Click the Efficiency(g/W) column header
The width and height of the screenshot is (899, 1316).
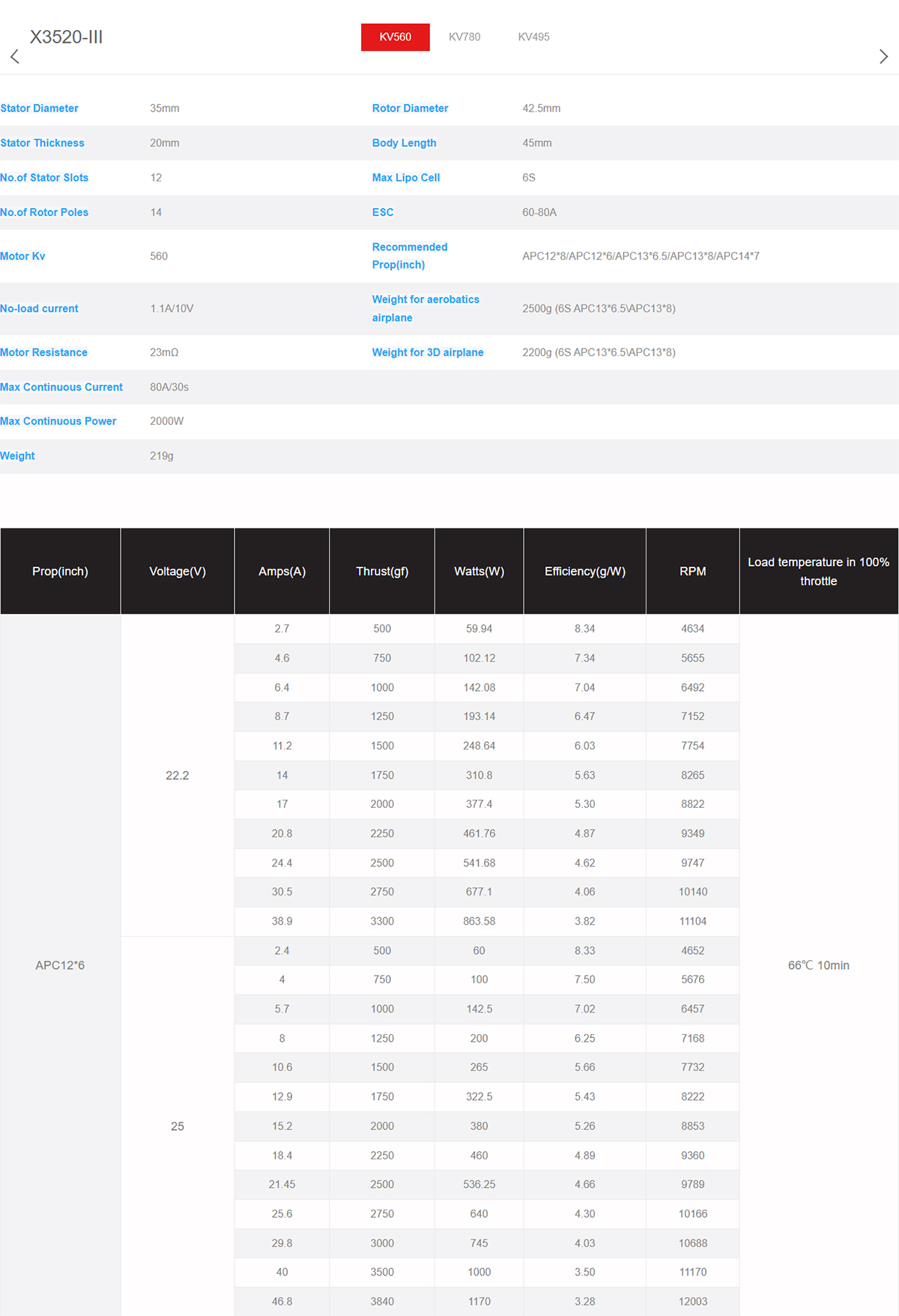coord(584,571)
